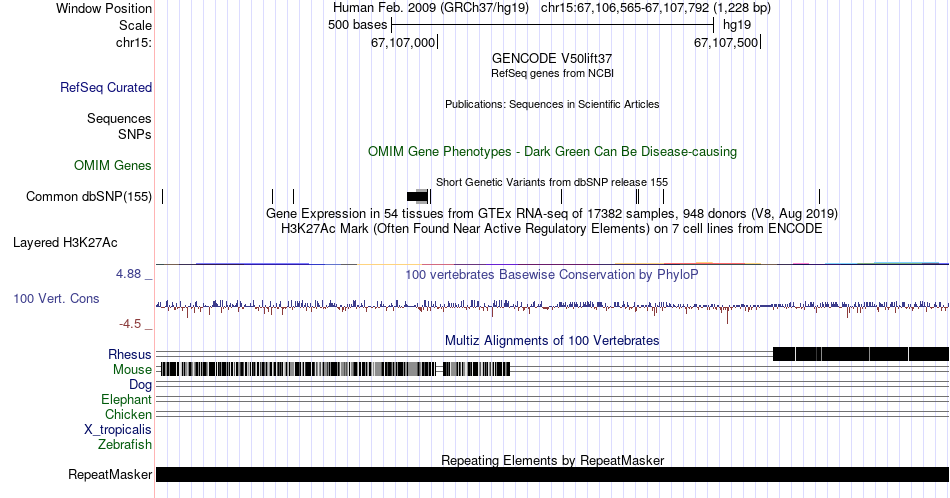
Task: Open the OMIM Genes track label
Action: pyautogui.click(x=113, y=165)
